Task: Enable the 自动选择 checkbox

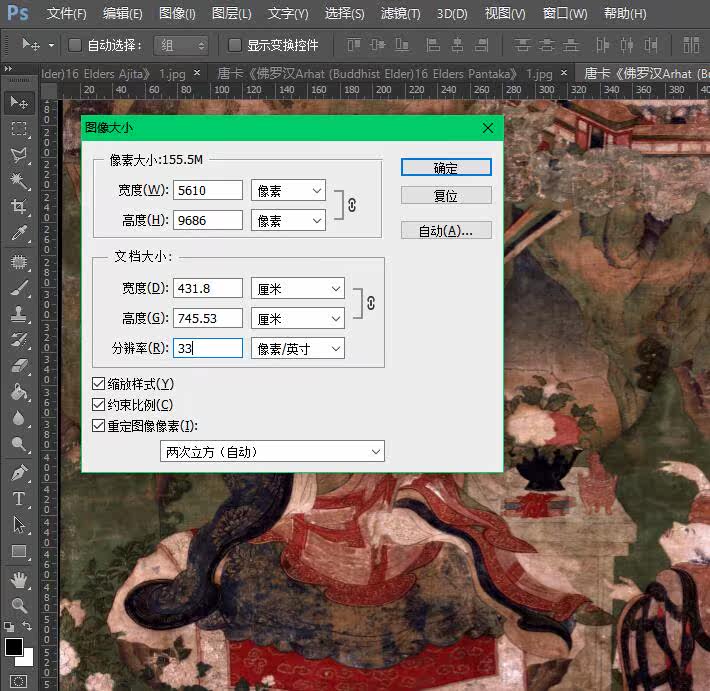Action: (x=75, y=45)
